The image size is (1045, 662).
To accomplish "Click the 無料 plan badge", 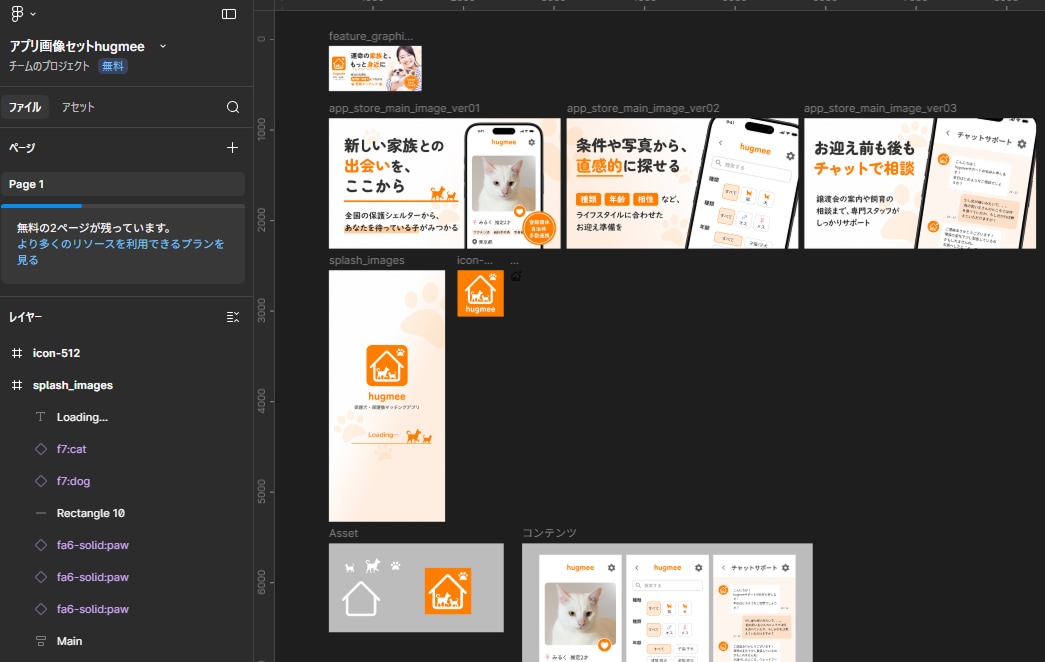I will [113, 66].
